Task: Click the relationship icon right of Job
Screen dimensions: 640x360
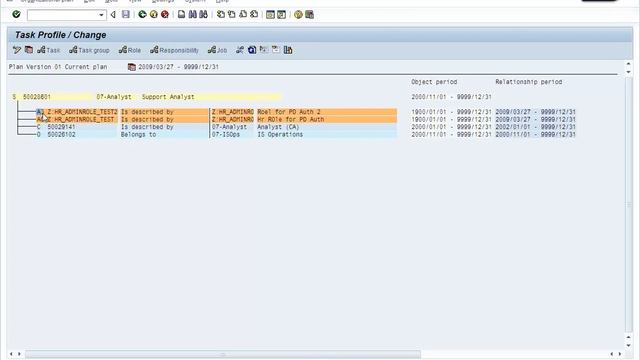Action: [240, 50]
